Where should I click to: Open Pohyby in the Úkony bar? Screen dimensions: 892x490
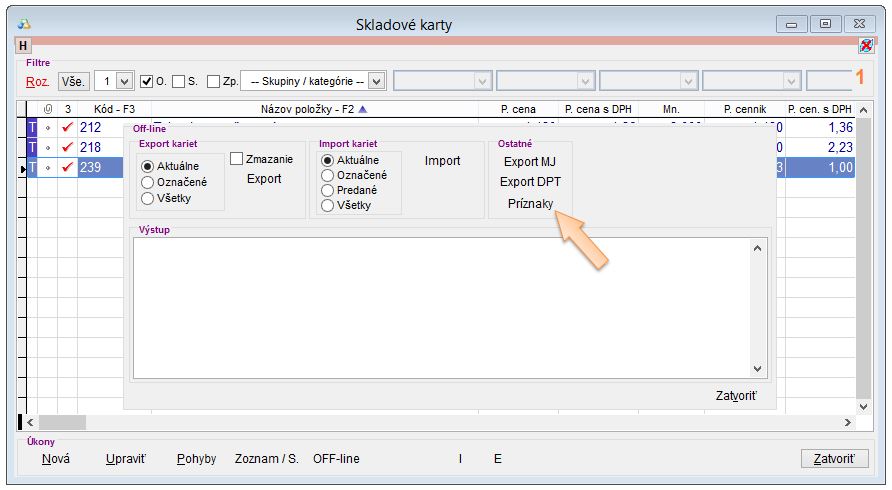pyautogui.click(x=196, y=459)
